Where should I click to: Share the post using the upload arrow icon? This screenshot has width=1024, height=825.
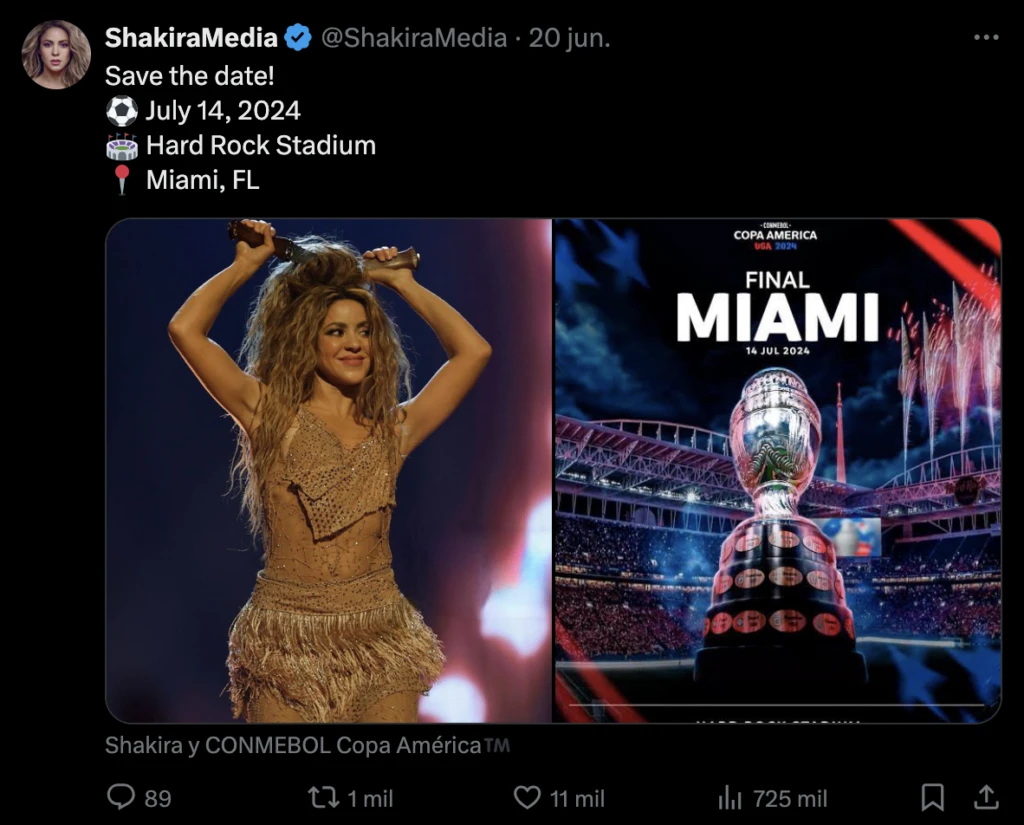(985, 796)
